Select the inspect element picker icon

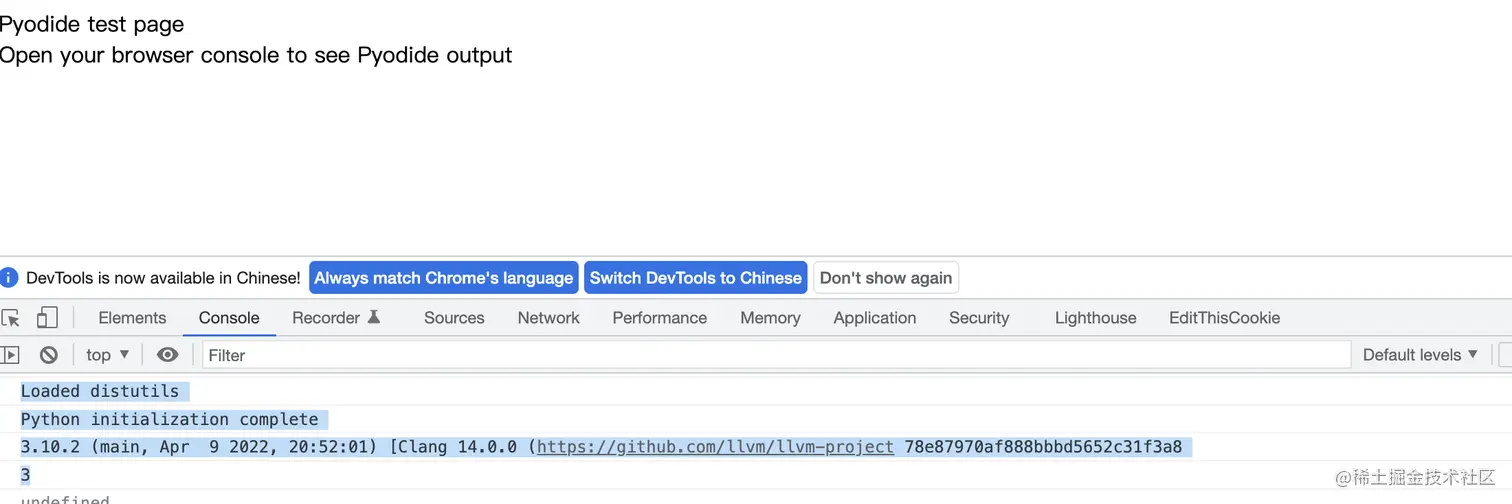coord(11,318)
